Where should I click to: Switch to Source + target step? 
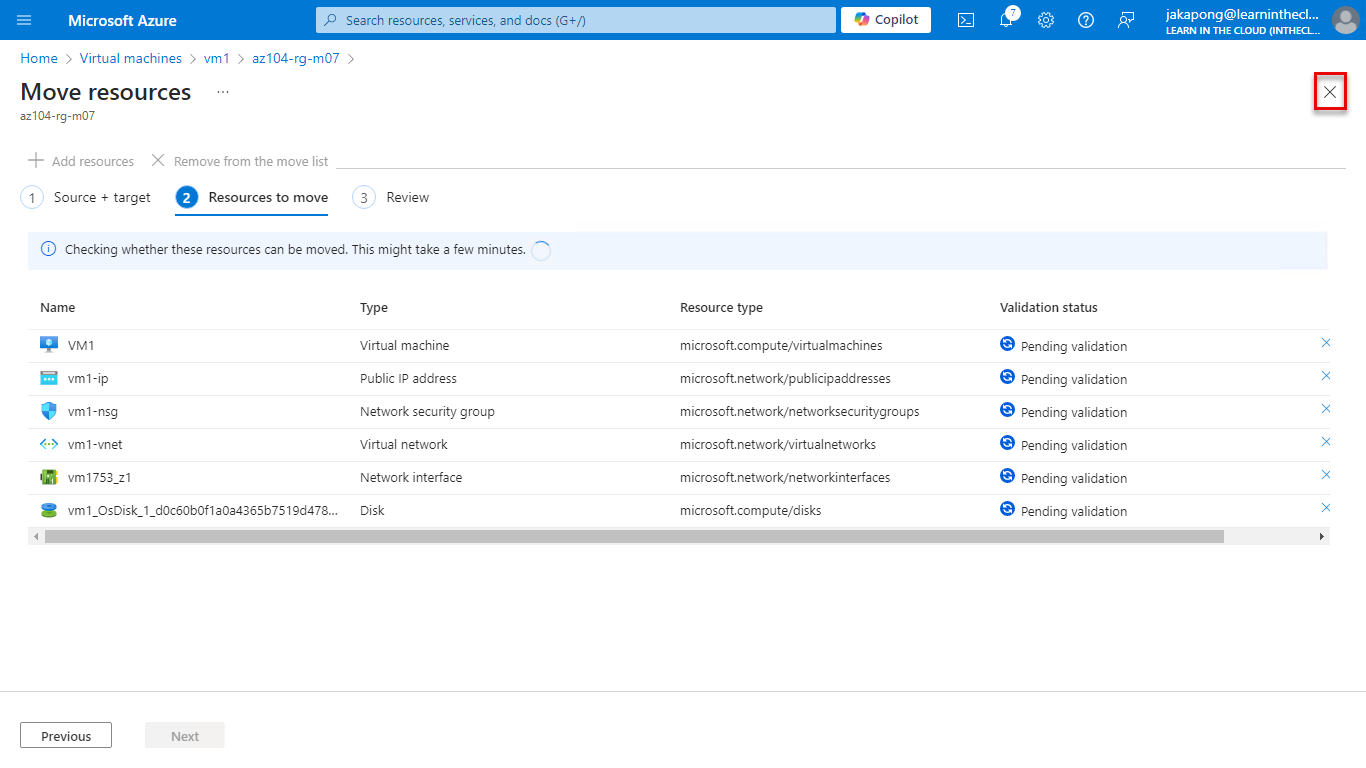[86, 198]
